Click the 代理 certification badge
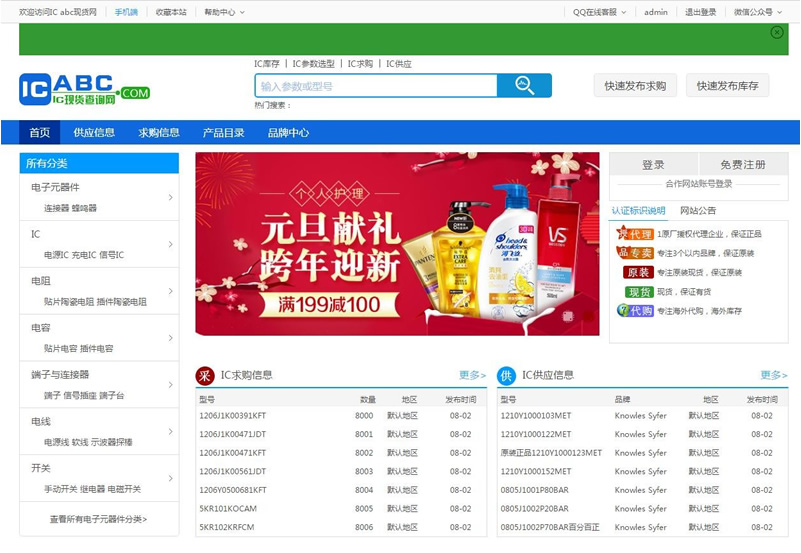Viewport: 801px width, 553px height. [635, 234]
